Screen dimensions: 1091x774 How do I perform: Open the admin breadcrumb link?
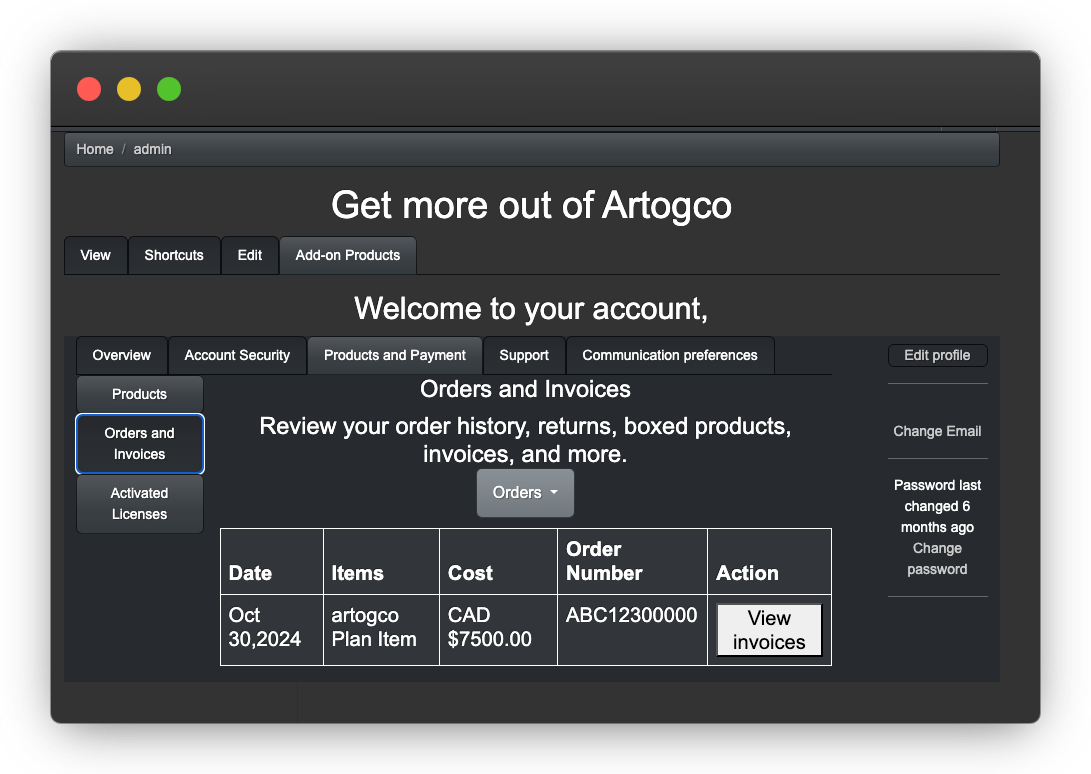click(x=152, y=149)
